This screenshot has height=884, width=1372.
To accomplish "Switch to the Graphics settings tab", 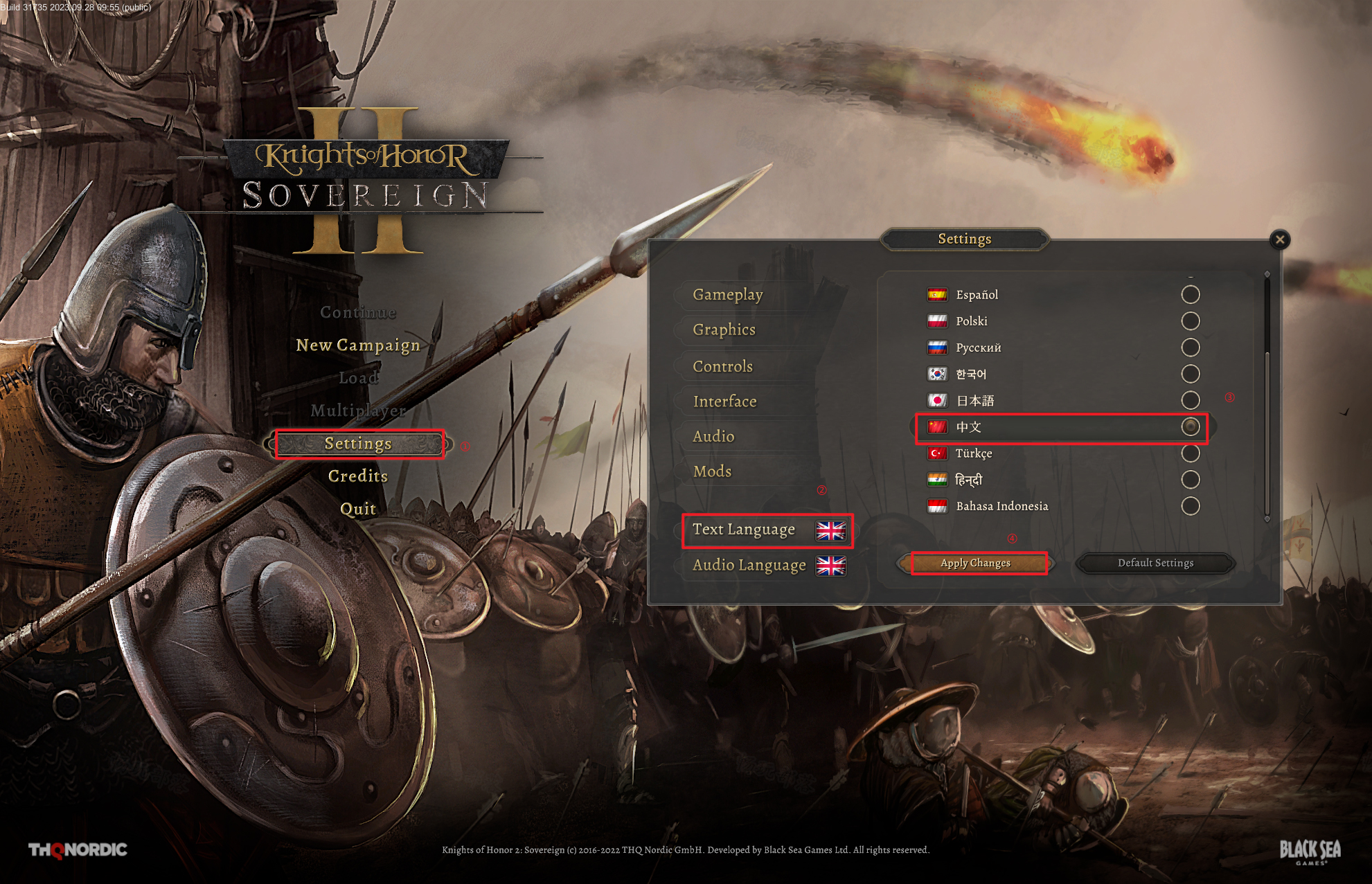I will (724, 330).
